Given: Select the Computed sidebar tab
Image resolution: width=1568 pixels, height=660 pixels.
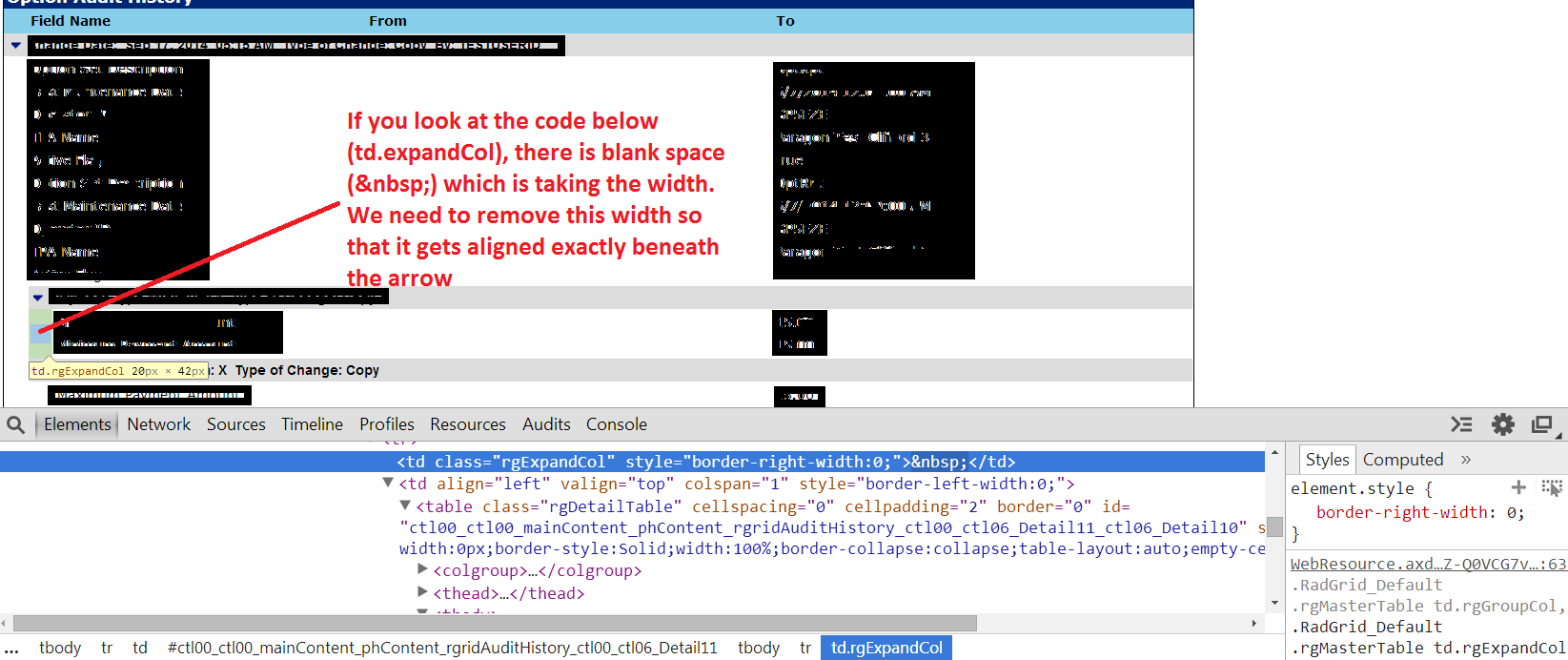Looking at the screenshot, I should pos(1403,460).
